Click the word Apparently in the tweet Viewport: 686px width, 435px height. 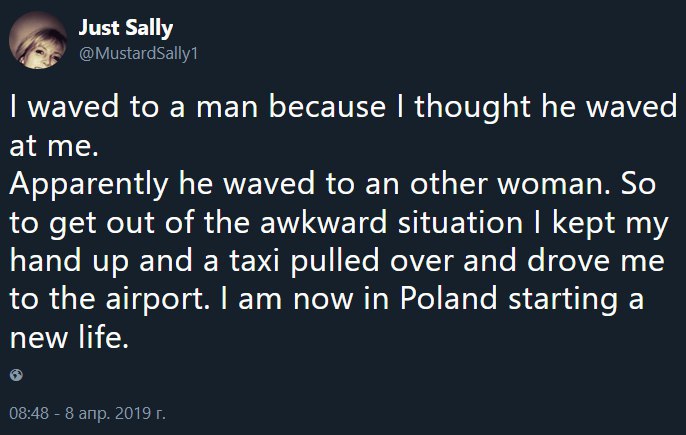pyautogui.click(x=89, y=185)
